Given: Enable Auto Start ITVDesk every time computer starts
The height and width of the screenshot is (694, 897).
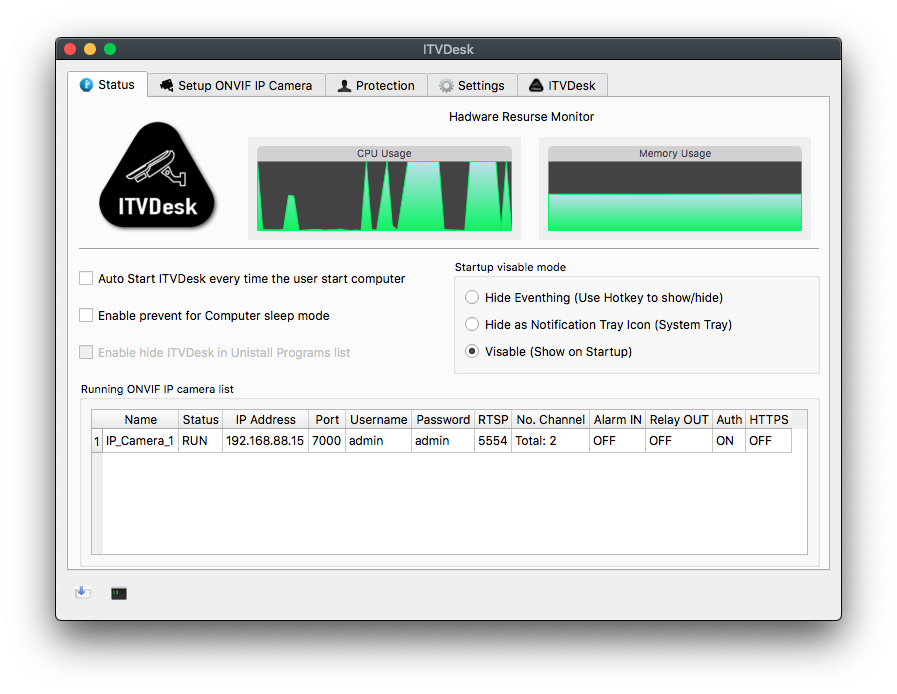Looking at the screenshot, I should [86, 278].
